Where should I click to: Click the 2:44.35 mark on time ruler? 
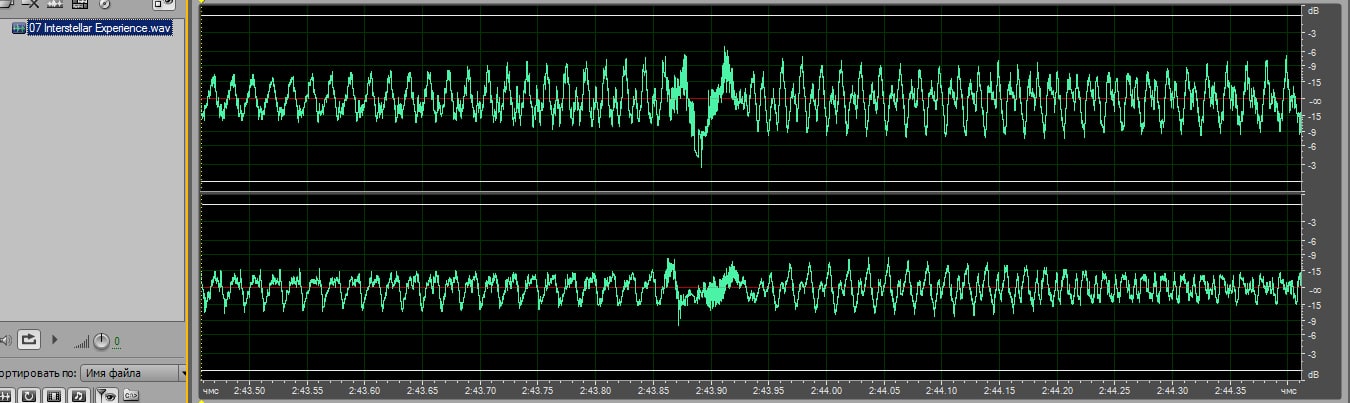pos(1229,391)
